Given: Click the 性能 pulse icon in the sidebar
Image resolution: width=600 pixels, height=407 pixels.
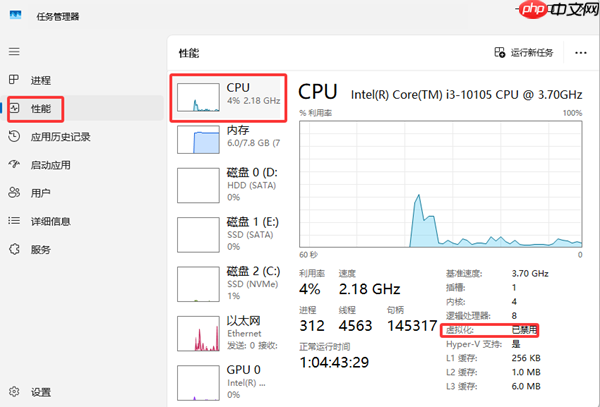Looking at the screenshot, I should [x=14, y=108].
